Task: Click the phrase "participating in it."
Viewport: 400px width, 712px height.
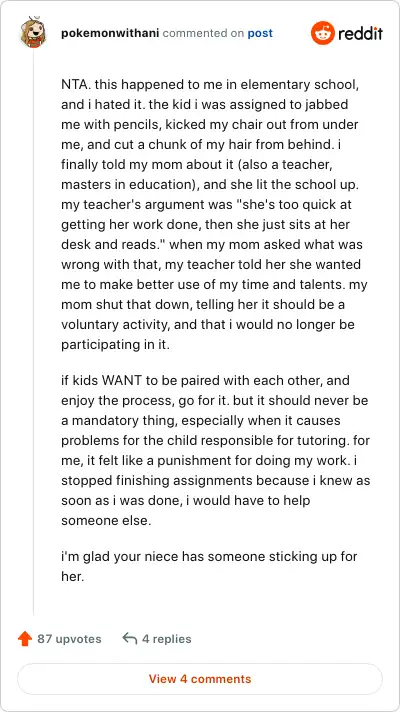Action: coord(115,345)
